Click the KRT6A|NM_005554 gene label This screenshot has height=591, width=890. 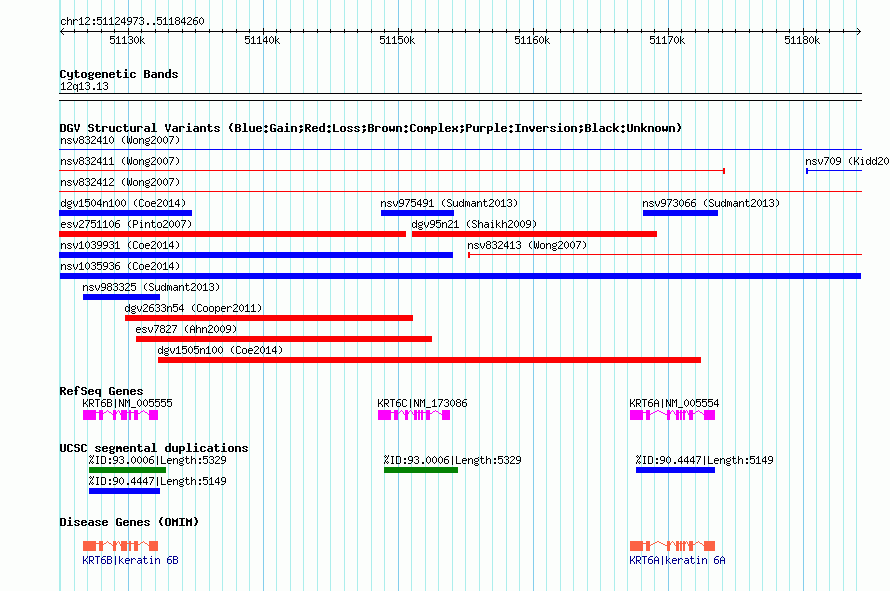click(x=674, y=403)
